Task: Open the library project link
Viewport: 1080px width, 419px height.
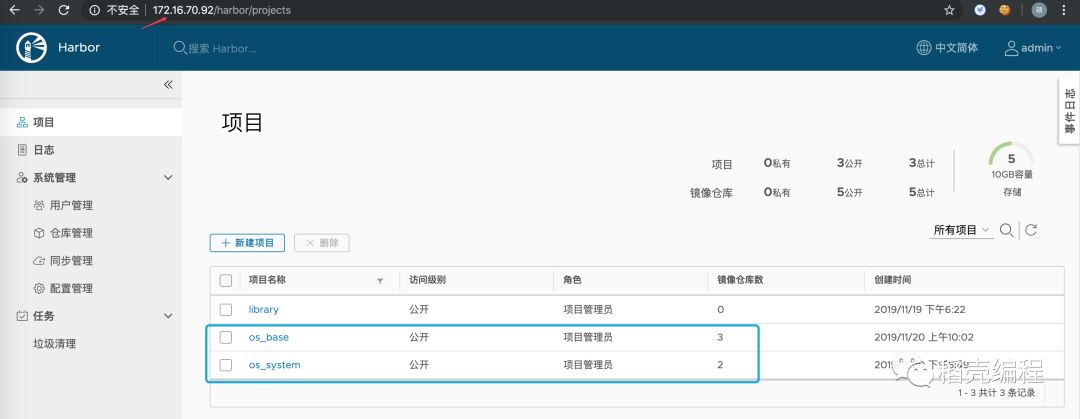Action: click(264, 309)
